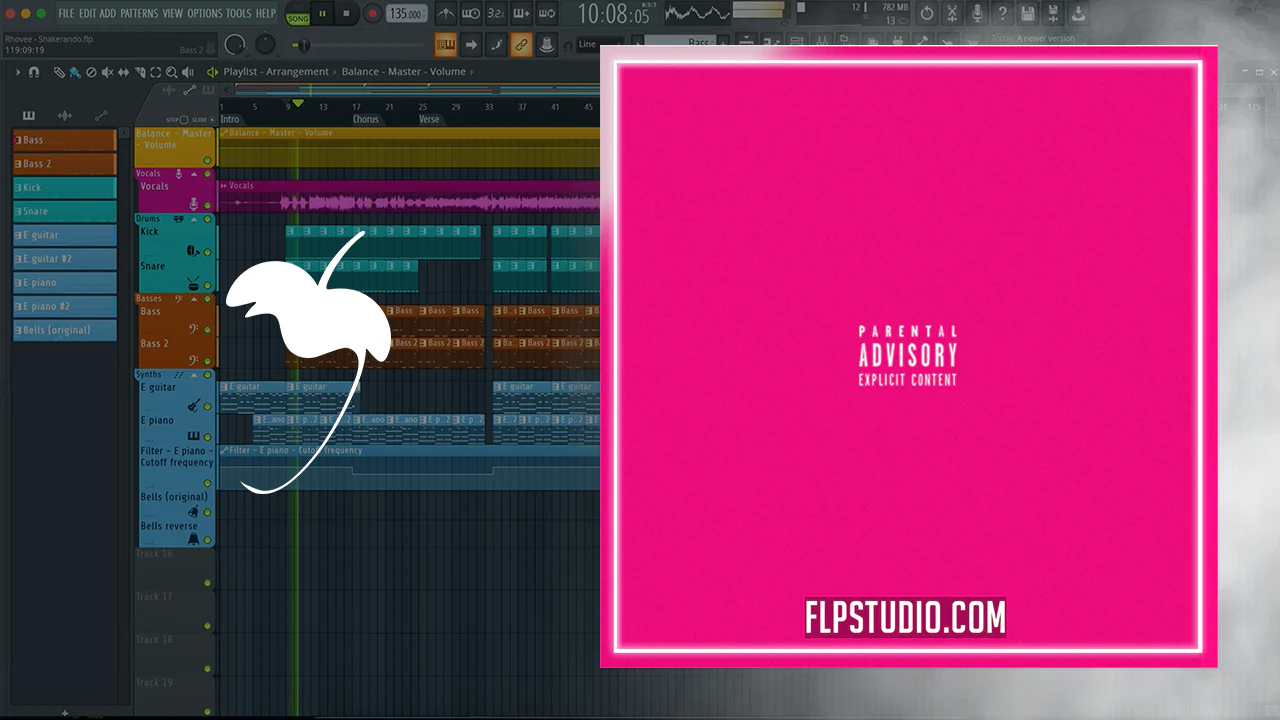
Task: Select the playlist Zoom tool
Action: click(x=171, y=72)
